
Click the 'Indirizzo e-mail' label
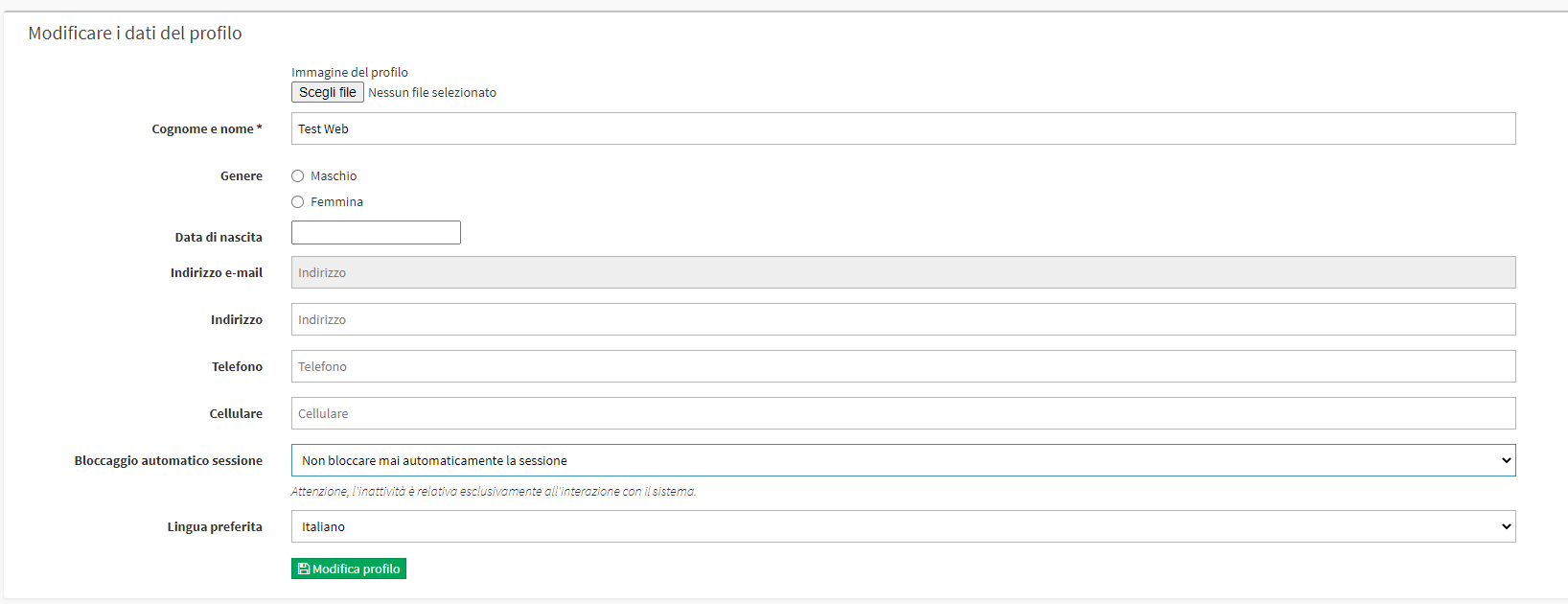tap(217, 273)
